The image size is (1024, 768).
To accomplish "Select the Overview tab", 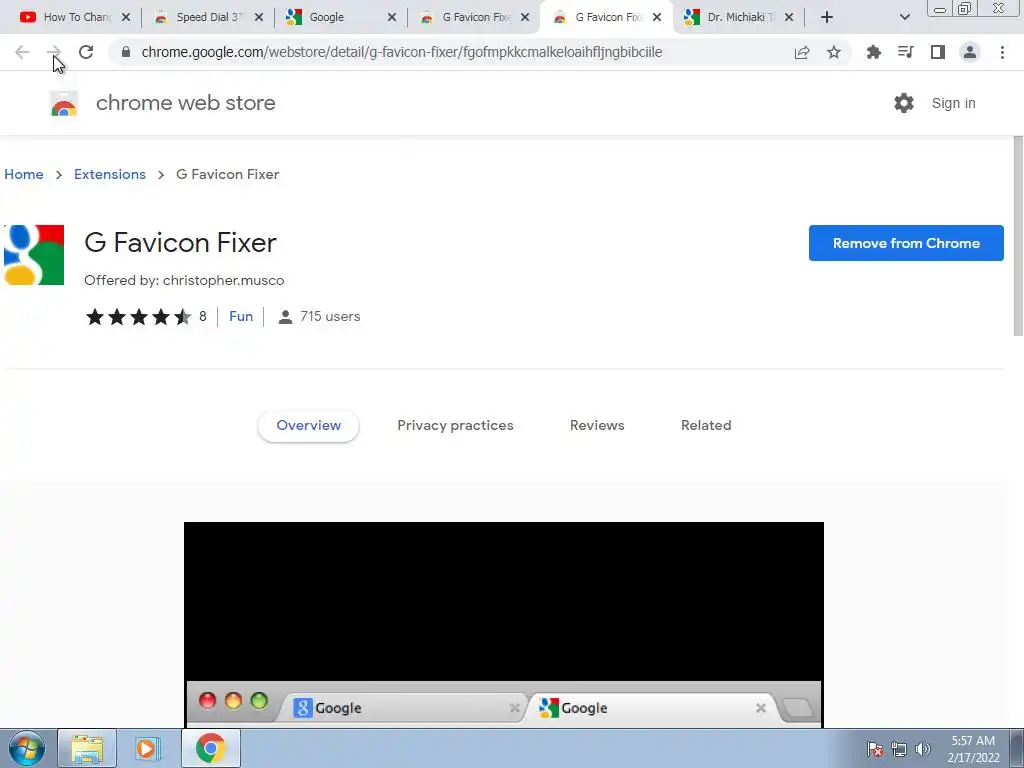I will [x=308, y=425].
